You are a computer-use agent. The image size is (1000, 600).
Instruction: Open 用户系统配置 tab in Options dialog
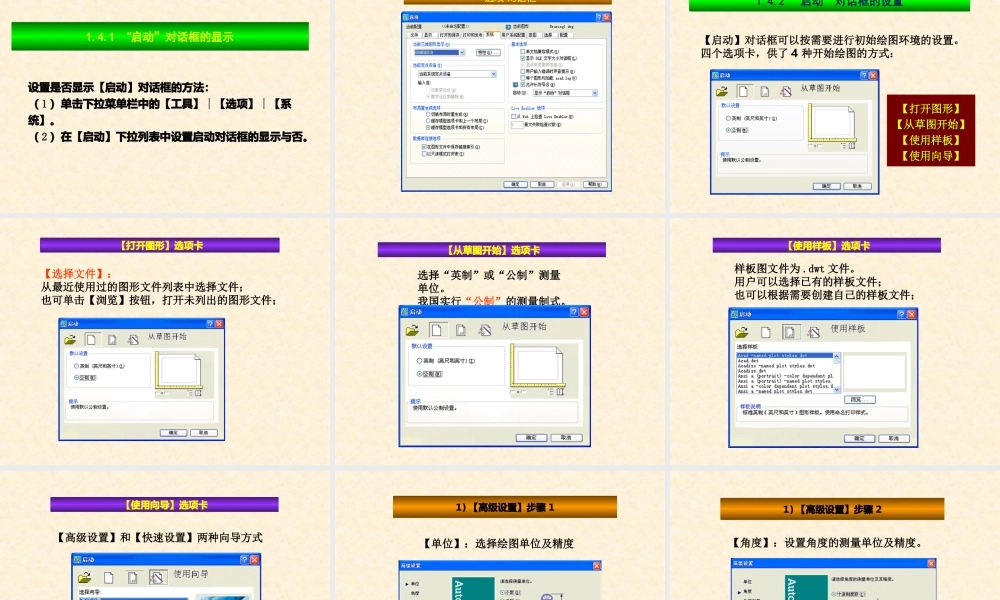(513, 34)
